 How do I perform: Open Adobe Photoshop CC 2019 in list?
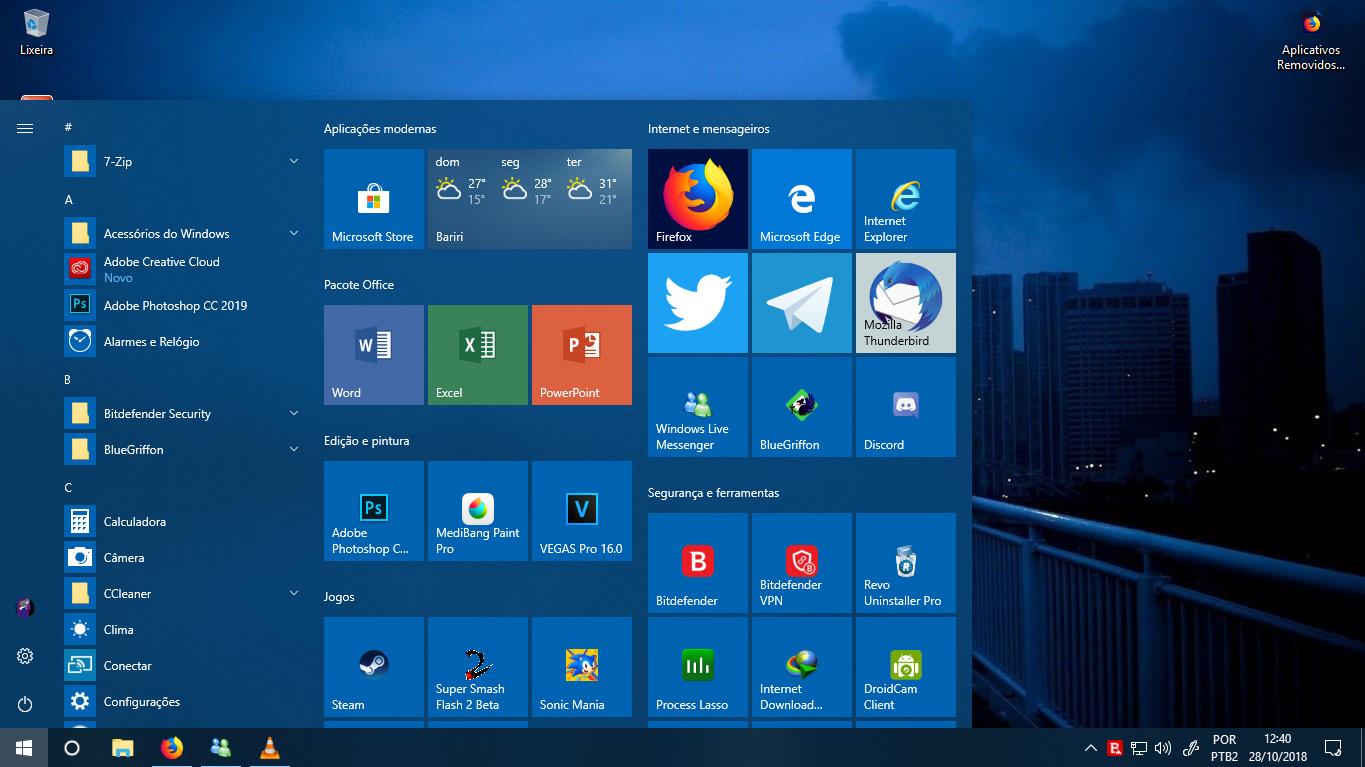[x=184, y=305]
